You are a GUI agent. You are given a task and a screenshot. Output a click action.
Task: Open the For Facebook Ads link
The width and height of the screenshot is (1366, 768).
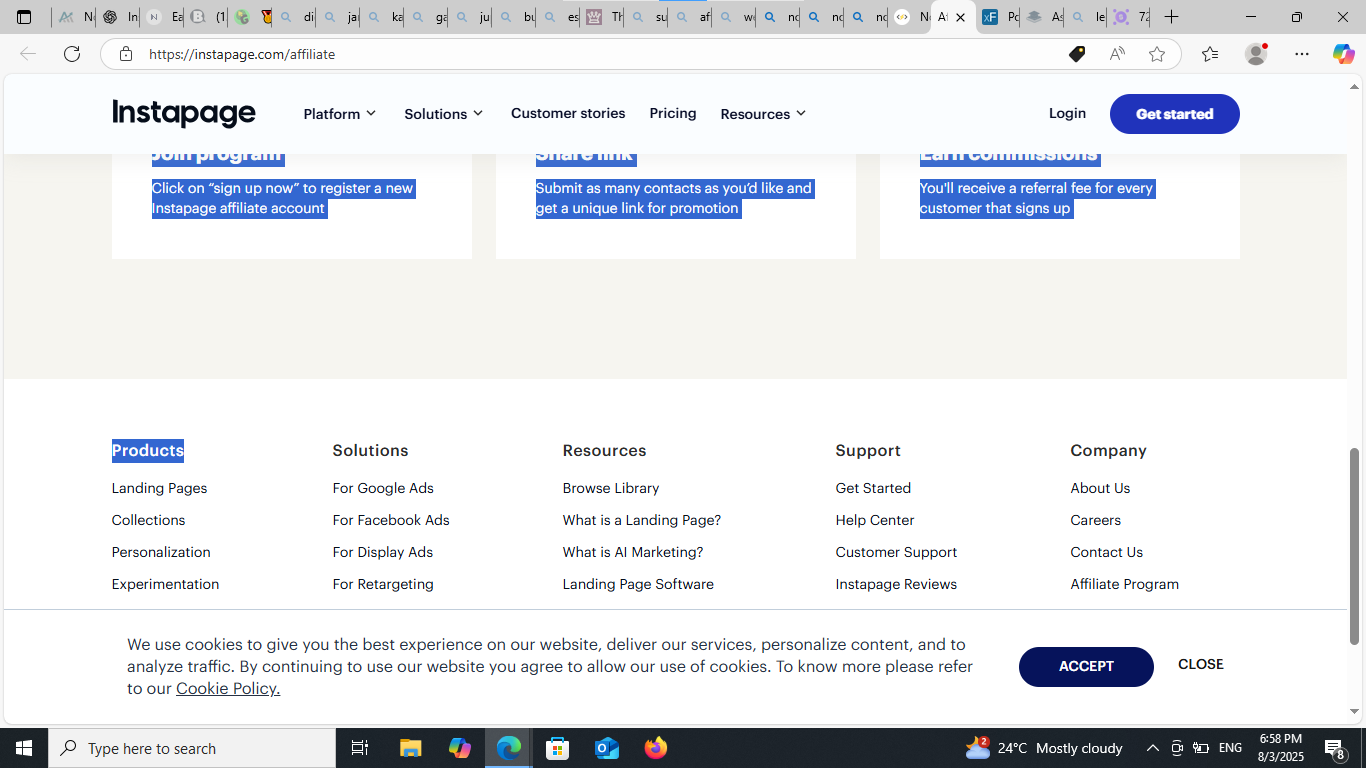(391, 520)
